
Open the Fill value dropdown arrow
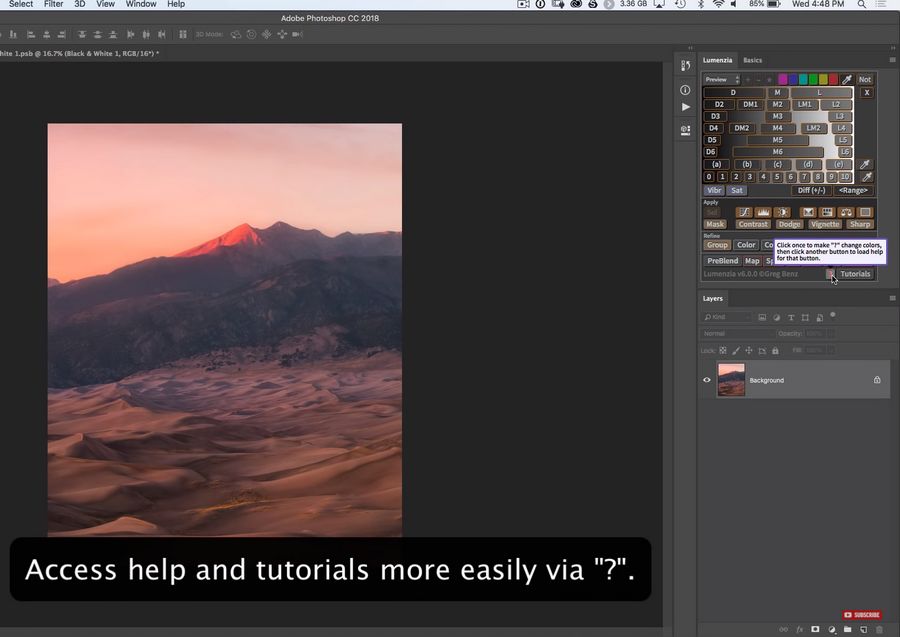(x=831, y=351)
